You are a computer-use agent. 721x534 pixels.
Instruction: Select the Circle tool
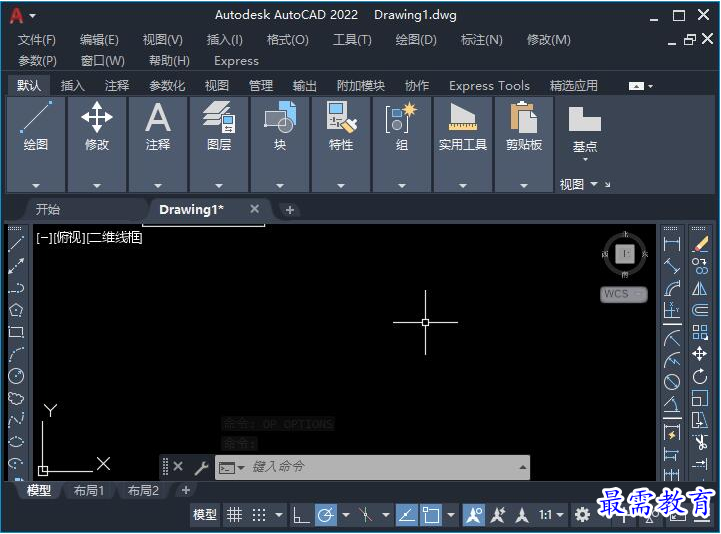click(16, 376)
